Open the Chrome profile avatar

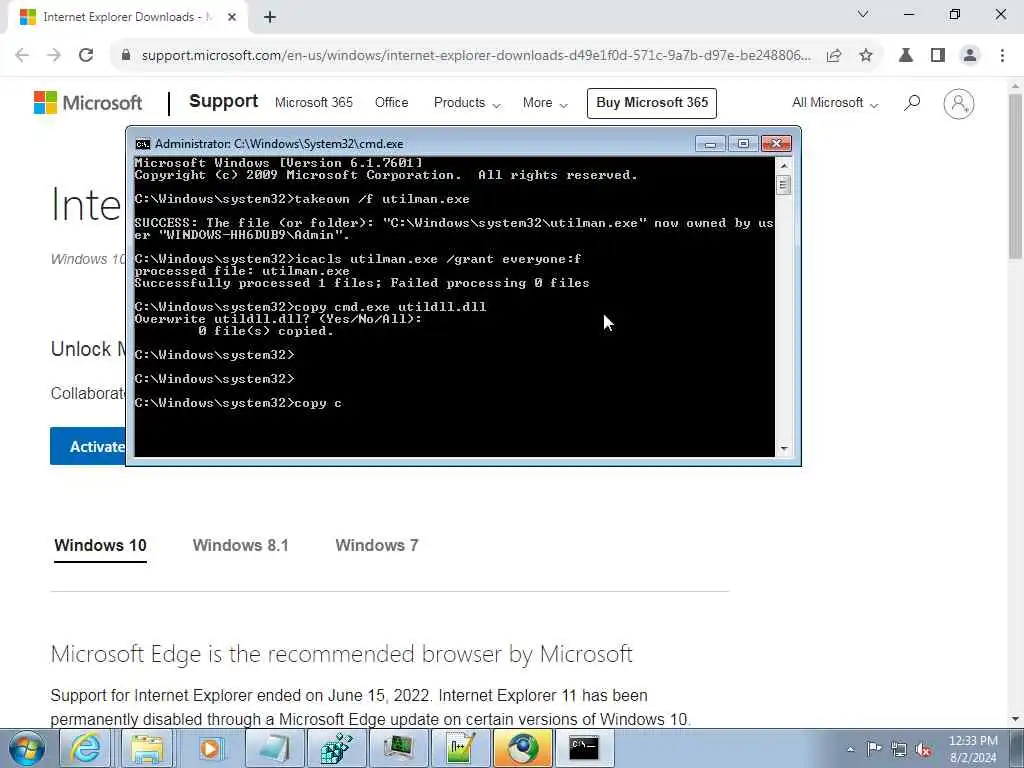970,56
